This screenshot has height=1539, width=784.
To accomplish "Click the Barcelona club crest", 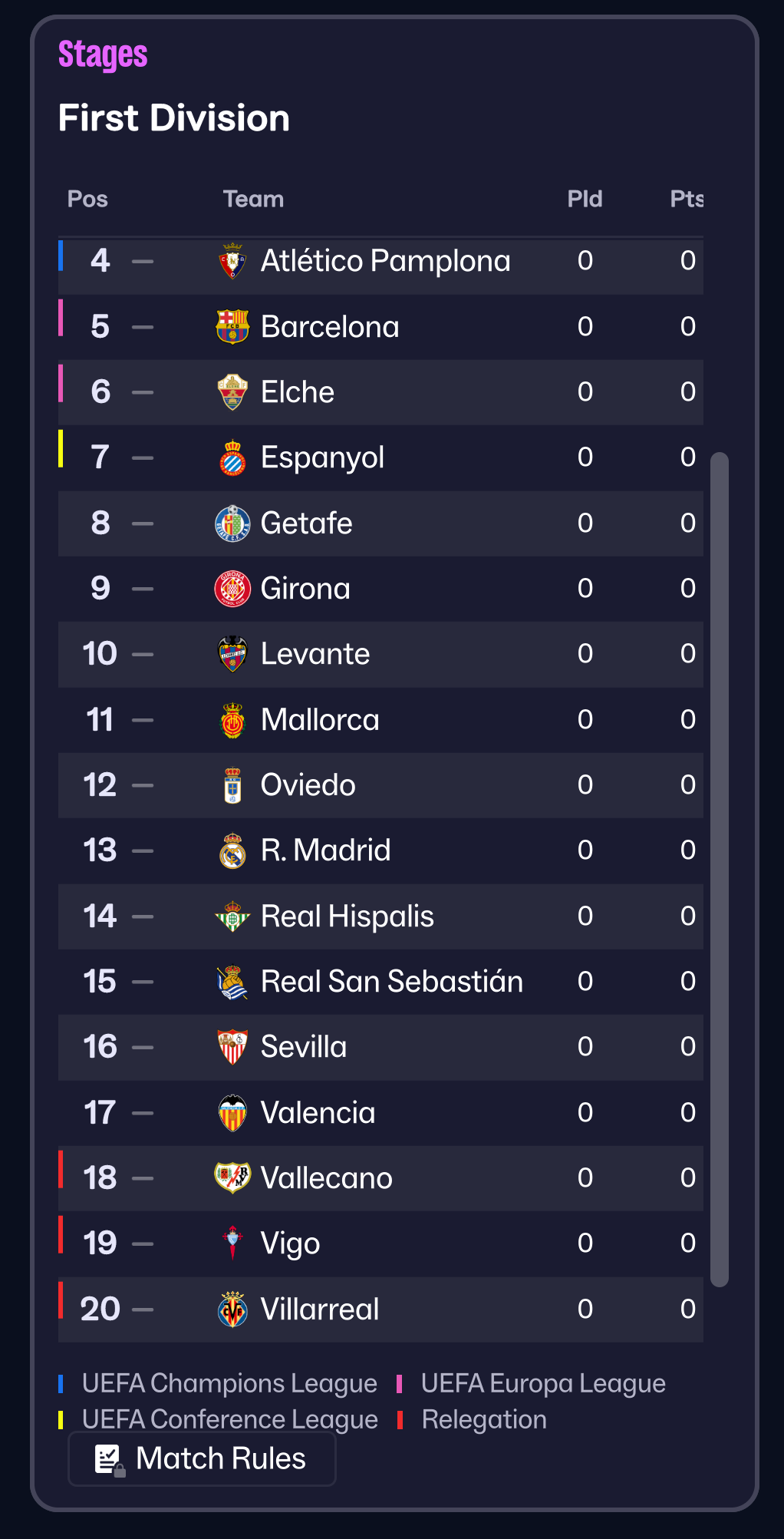I will click(232, 327).
